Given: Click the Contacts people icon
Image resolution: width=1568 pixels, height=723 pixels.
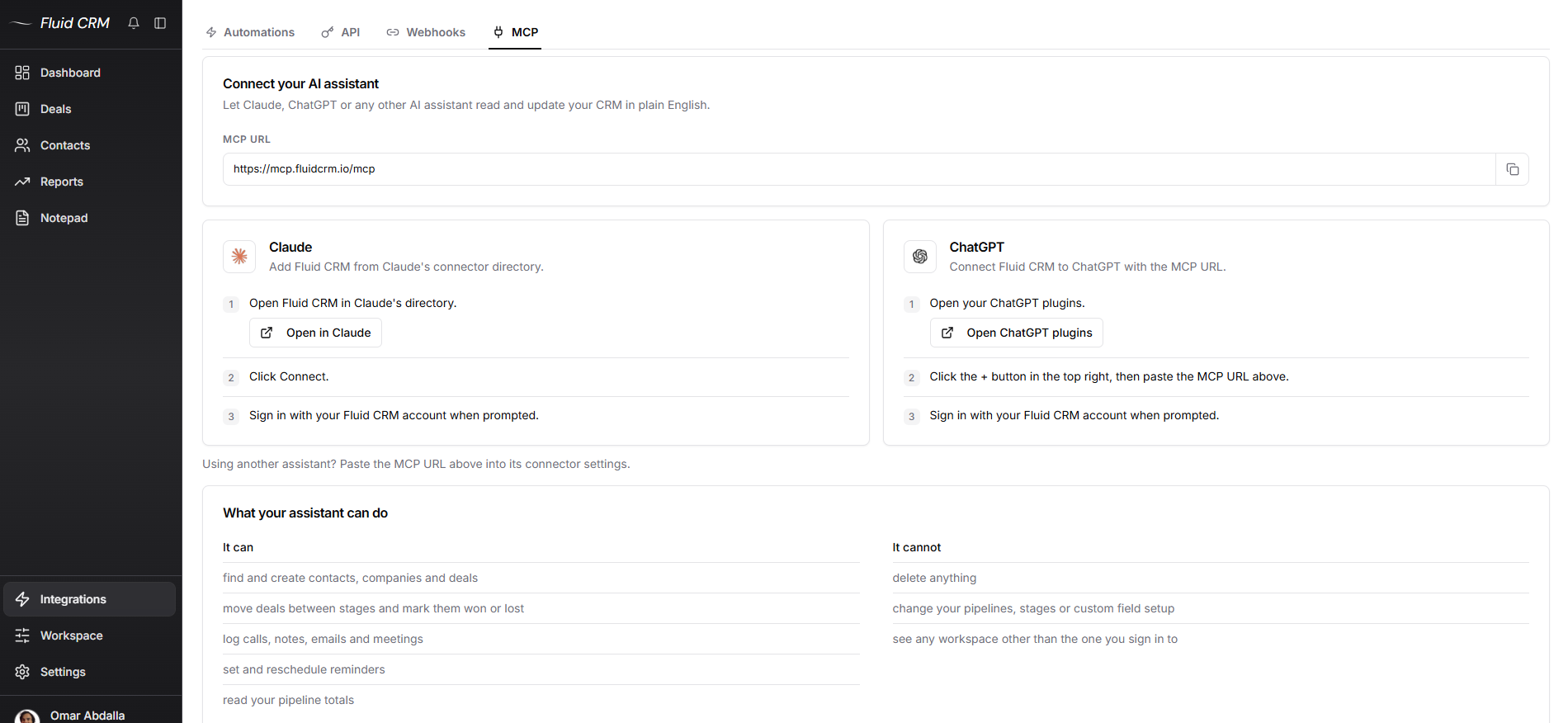Looking at the screenshot, I should point(22,145).
